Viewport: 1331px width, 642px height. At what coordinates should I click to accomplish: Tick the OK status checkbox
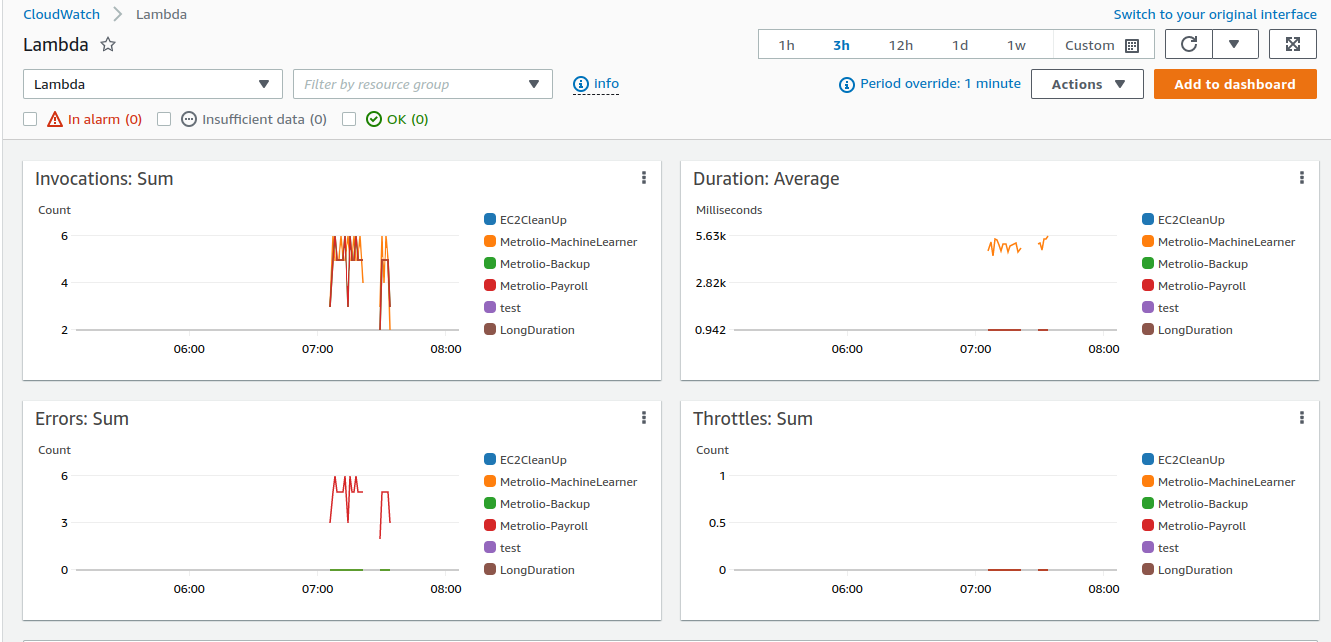pyautogui.click(x=349, y=119)
